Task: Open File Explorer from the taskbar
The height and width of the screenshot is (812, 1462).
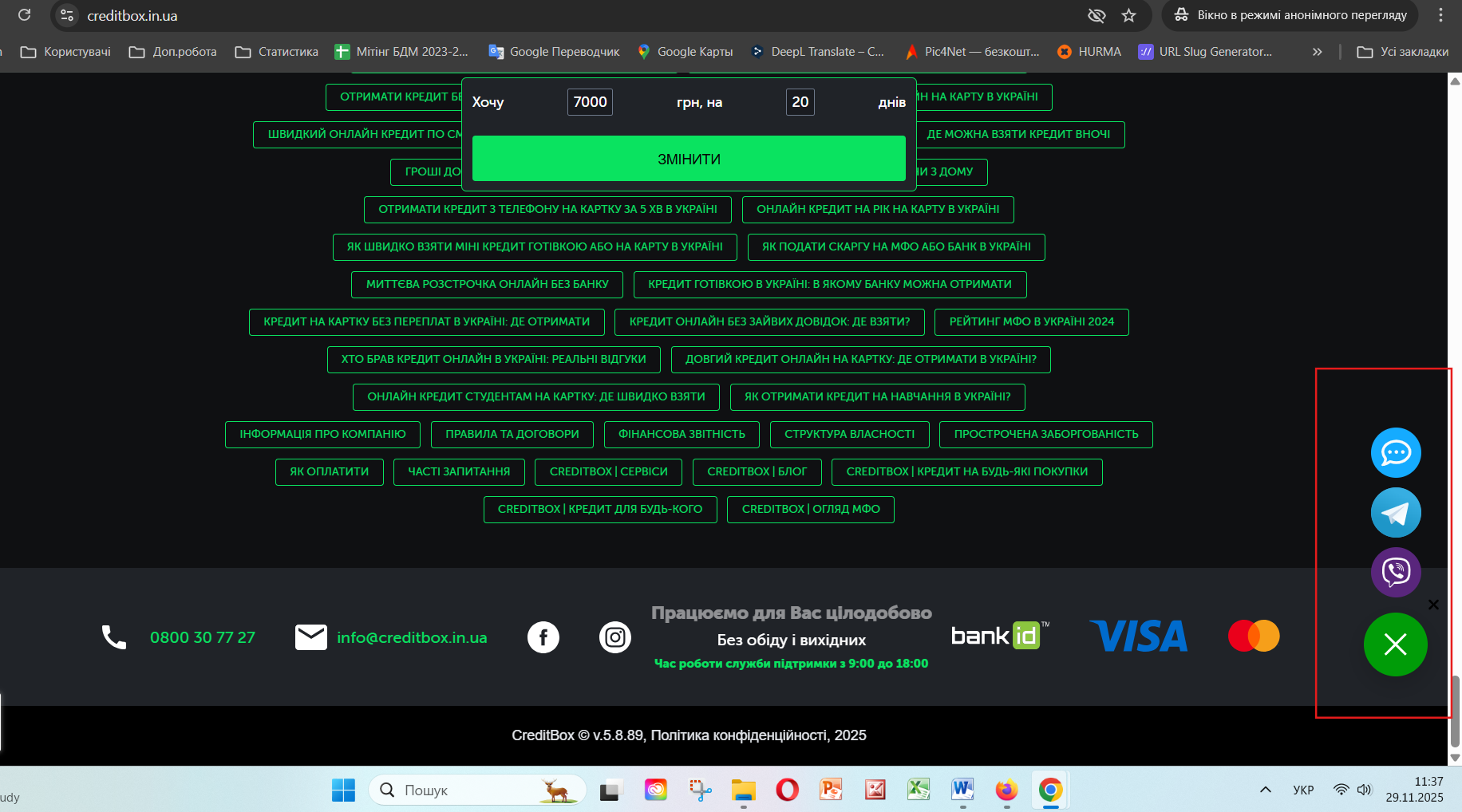Action: pos(743,790)
